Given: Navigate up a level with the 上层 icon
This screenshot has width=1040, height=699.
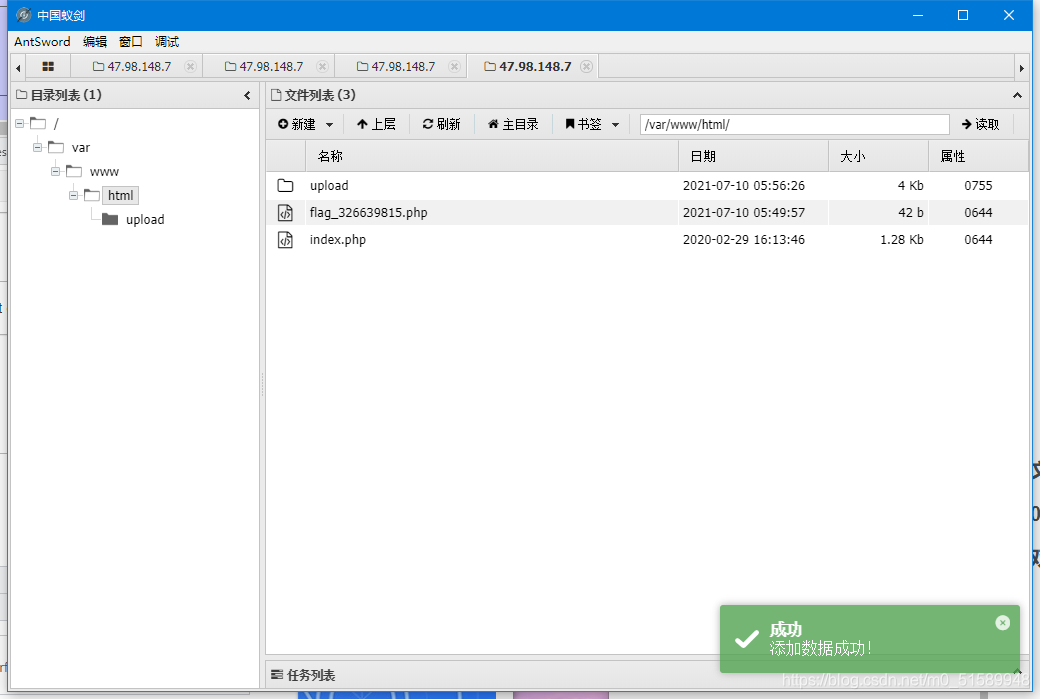Looking at the screenshot, I should (360, 124).
